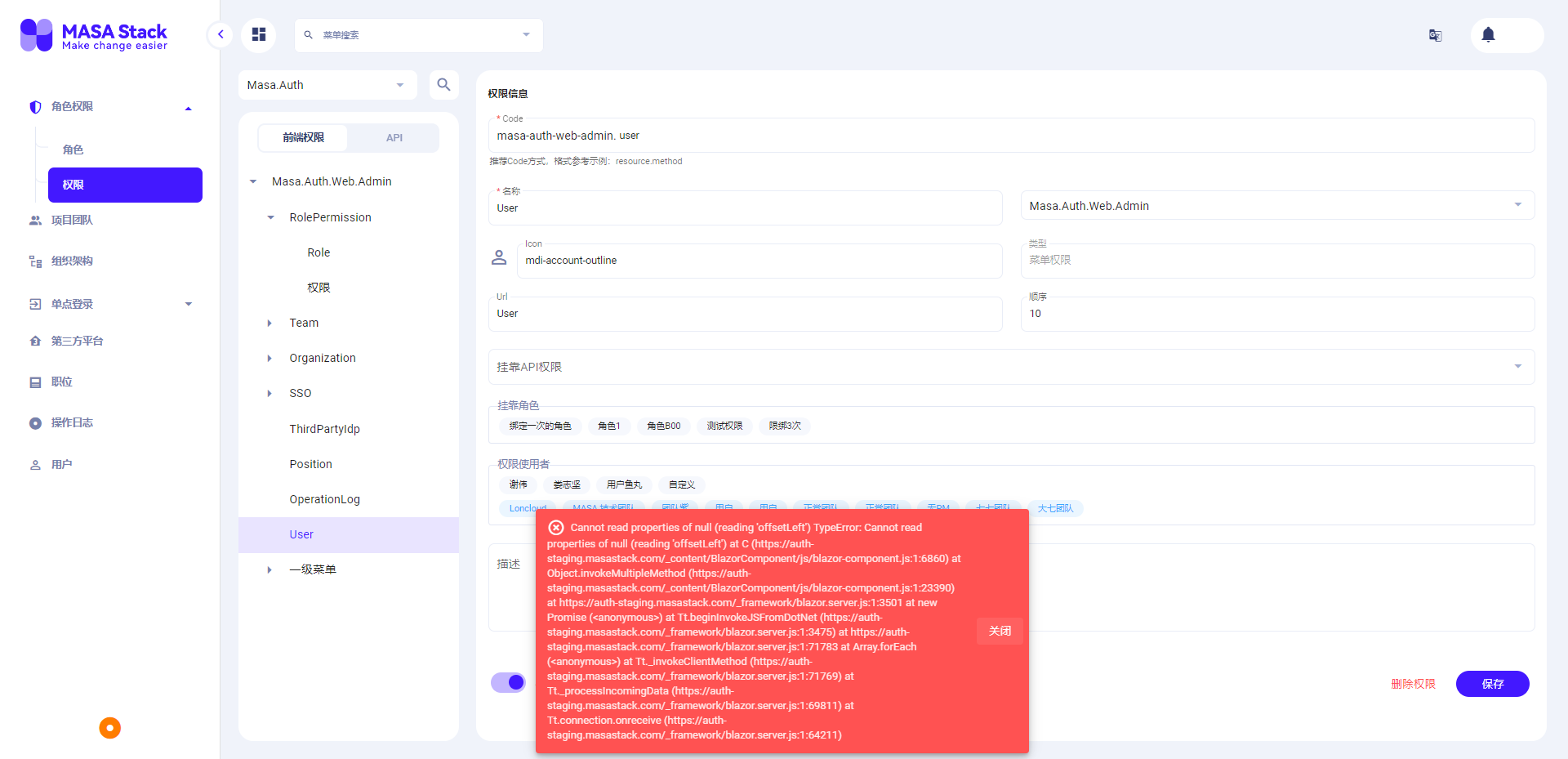Open the apps grid icon beside the back arrow
Viewport: 1568px width, 759px height.
(259, 34)
